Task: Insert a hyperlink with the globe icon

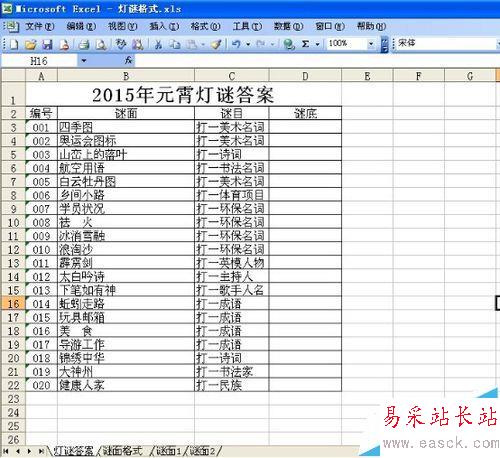Action: click(x=289, y=44)
